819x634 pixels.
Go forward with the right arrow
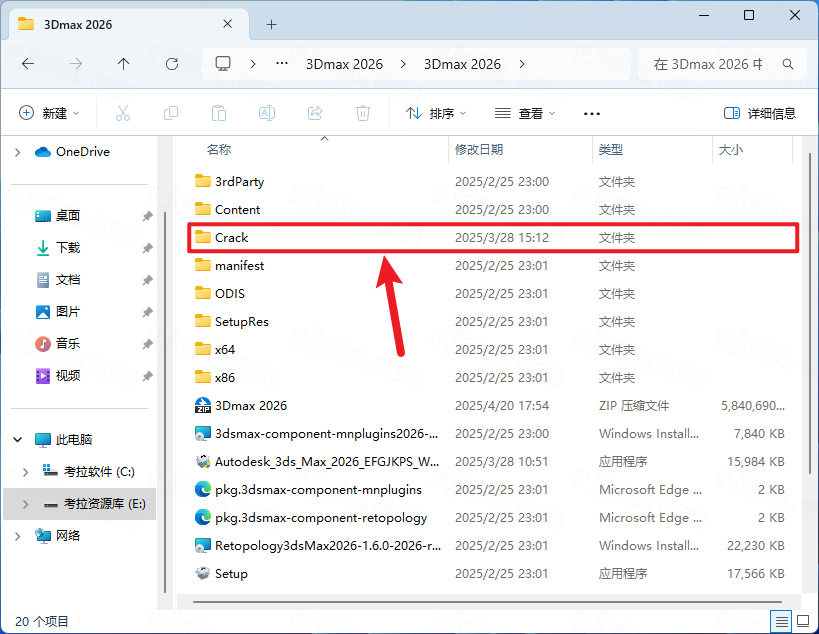pos(76,64)
